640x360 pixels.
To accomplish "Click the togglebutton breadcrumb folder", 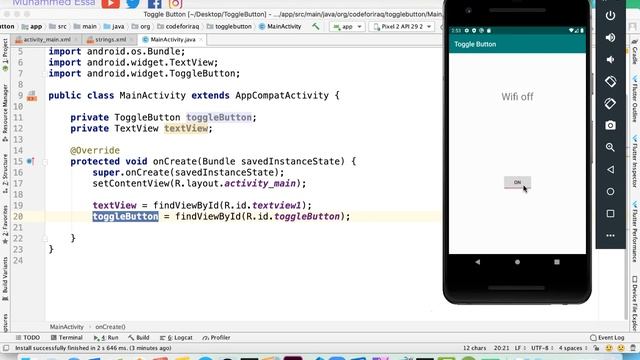I will [x=229, y=27].
